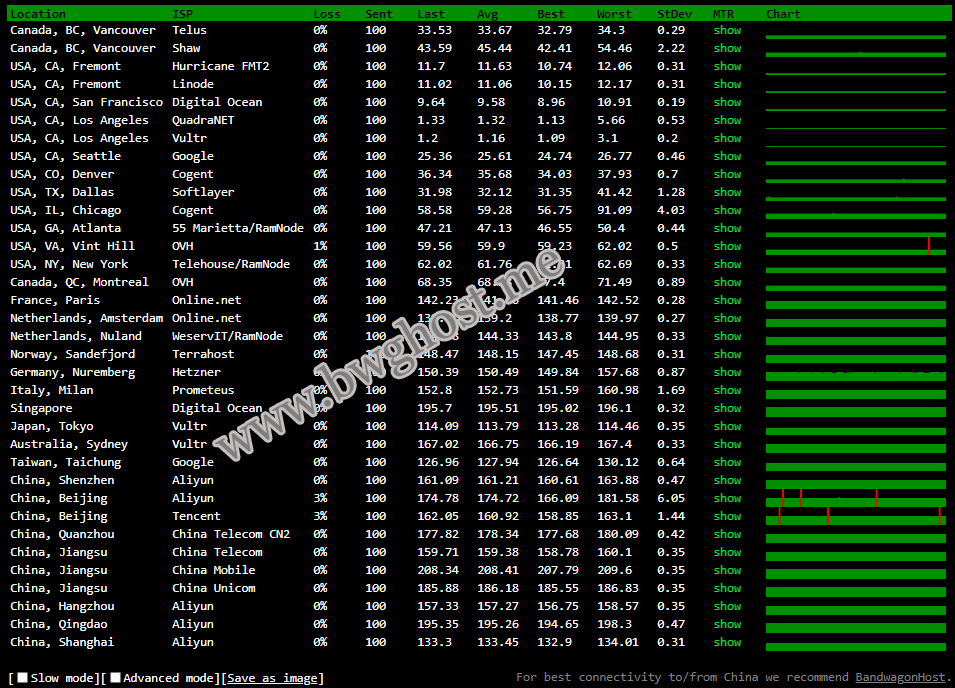This screenshot has height=688, width=955.
Task: Show MTR for Online.net Paris row
Action: tap(727, 300)
